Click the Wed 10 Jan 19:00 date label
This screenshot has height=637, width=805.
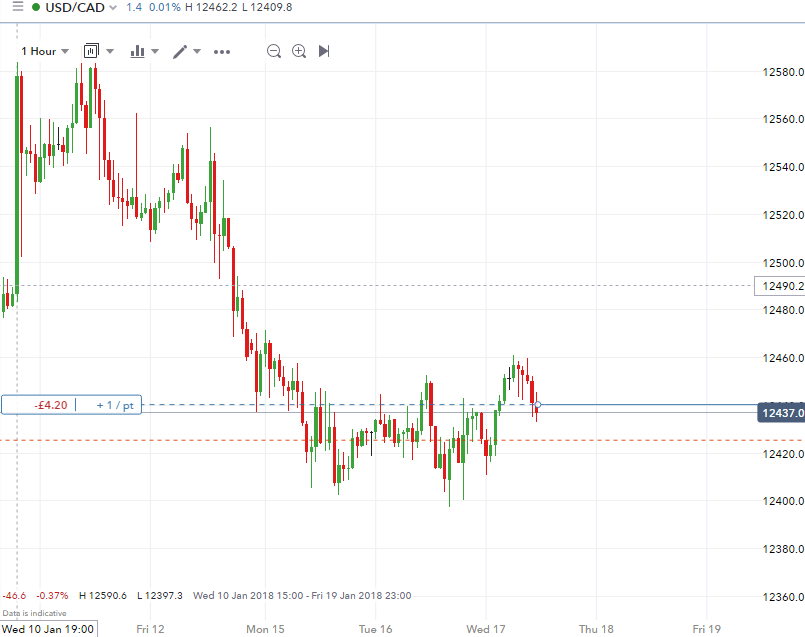tap(48, 629)
